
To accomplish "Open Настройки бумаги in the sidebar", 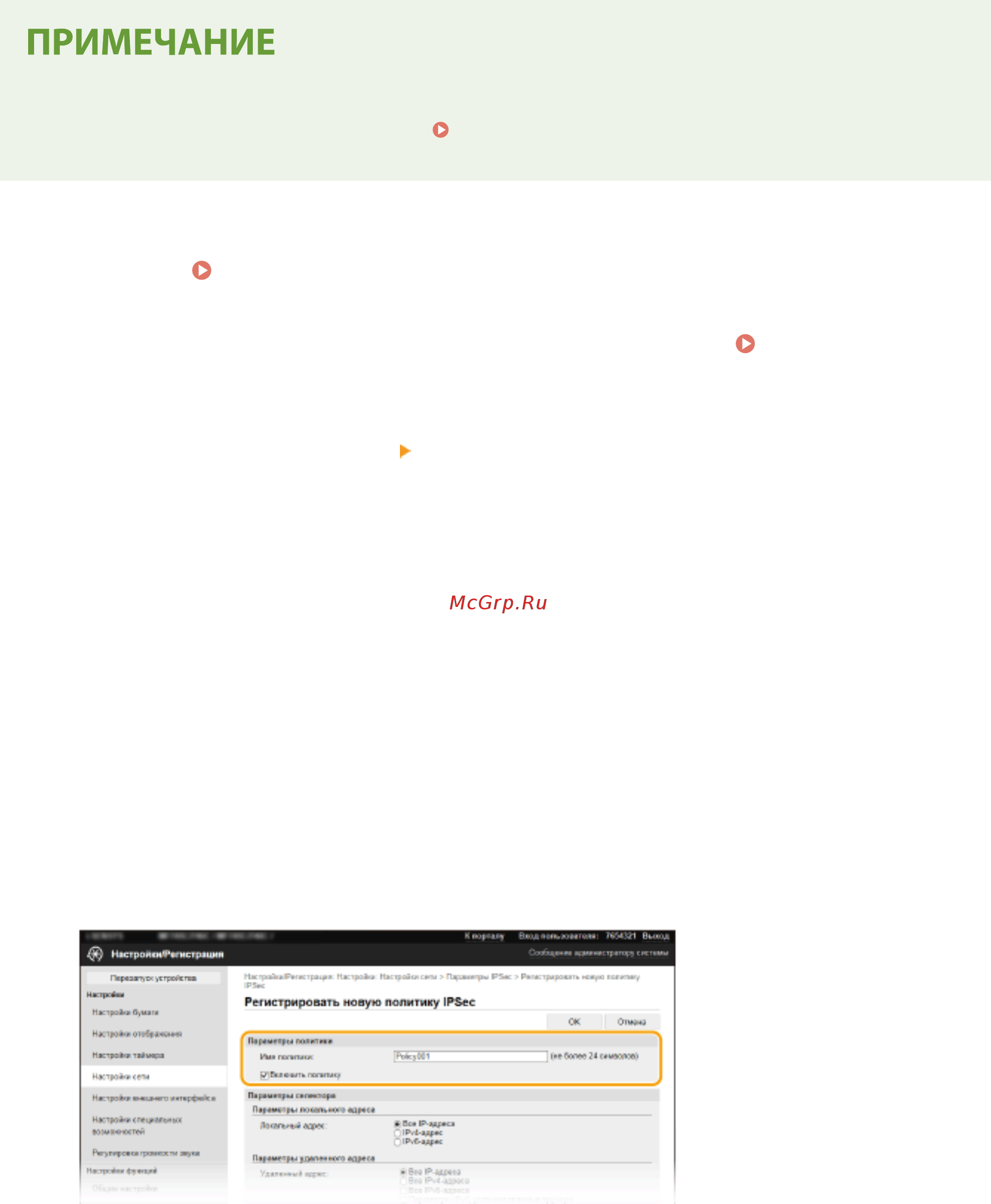I will click(x=125, y=1012).
